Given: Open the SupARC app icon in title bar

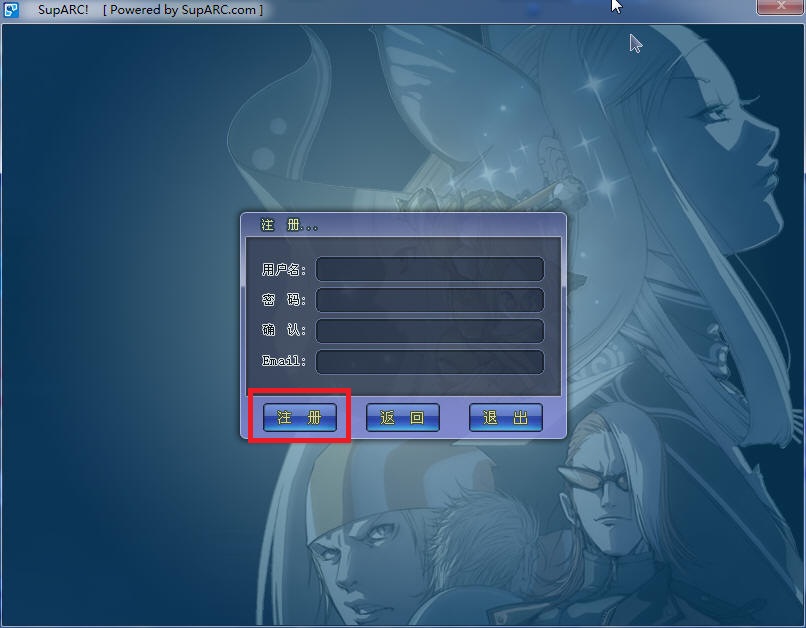Looking at the screenshot, I should (10, 9).
